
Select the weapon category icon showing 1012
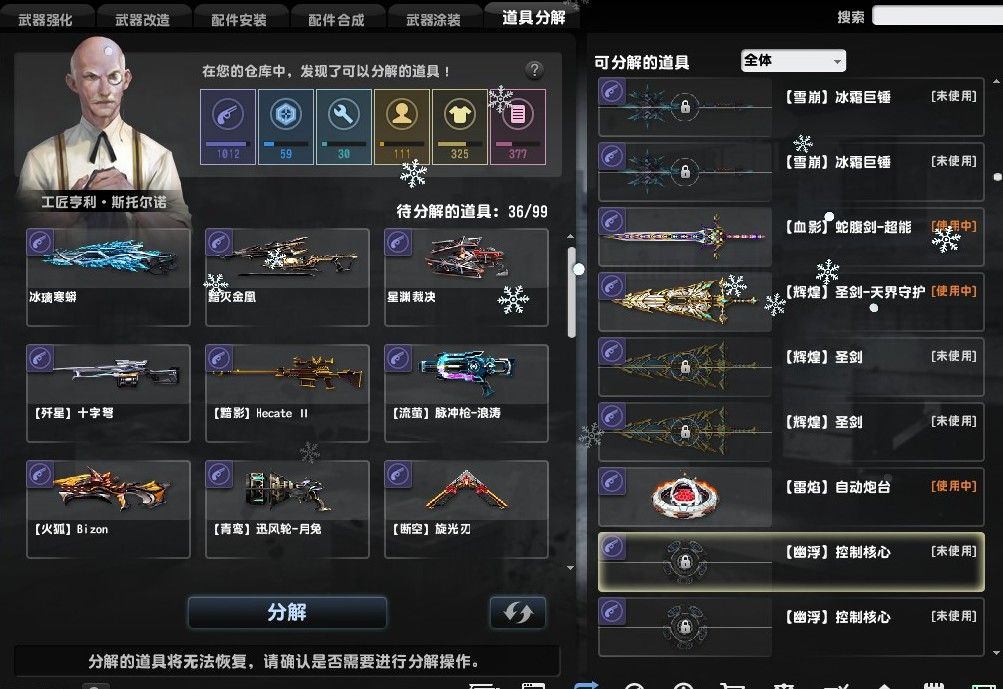(x=228, y=127)
